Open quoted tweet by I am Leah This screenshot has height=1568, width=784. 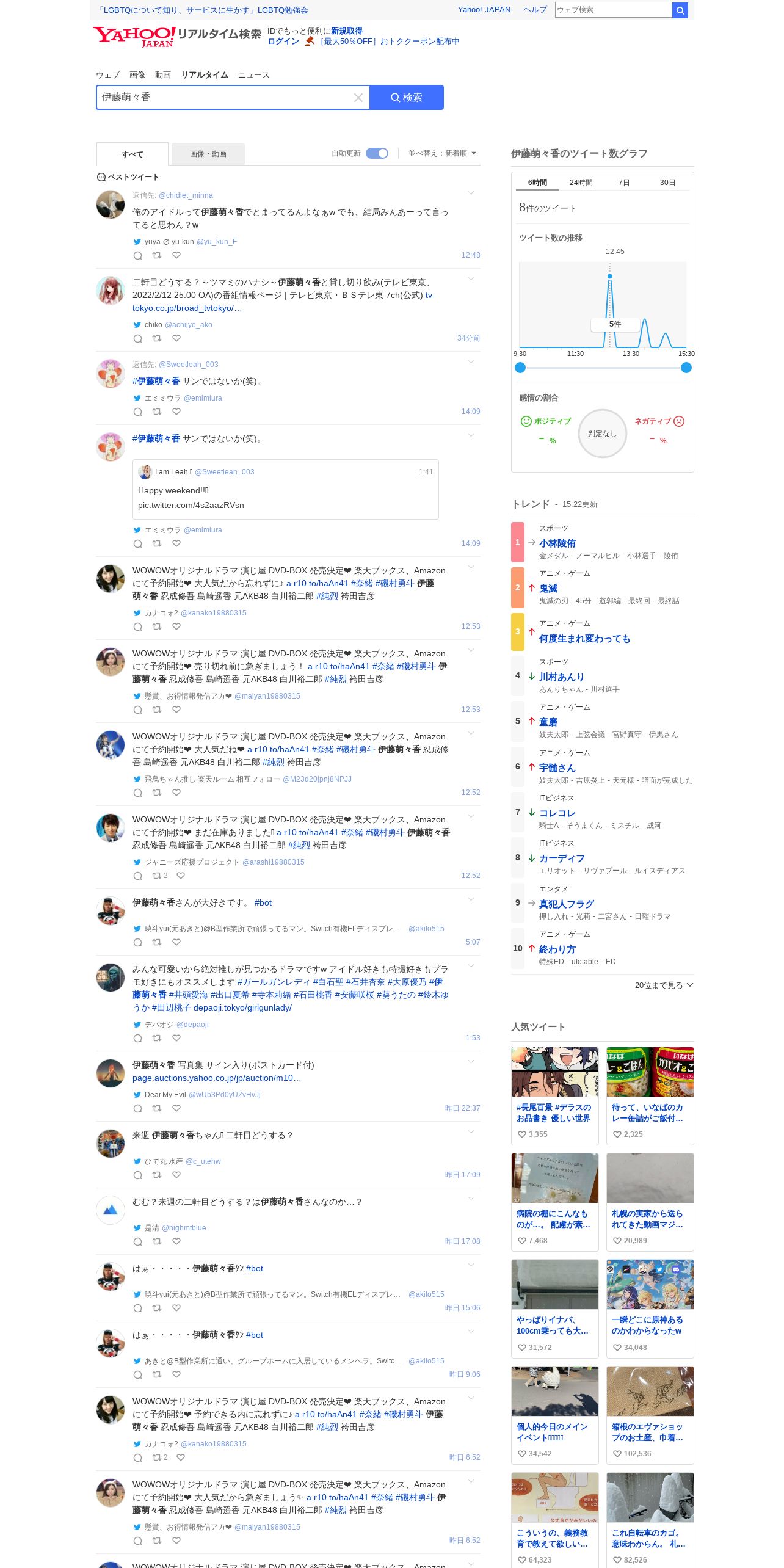click(x=285, y=490)
